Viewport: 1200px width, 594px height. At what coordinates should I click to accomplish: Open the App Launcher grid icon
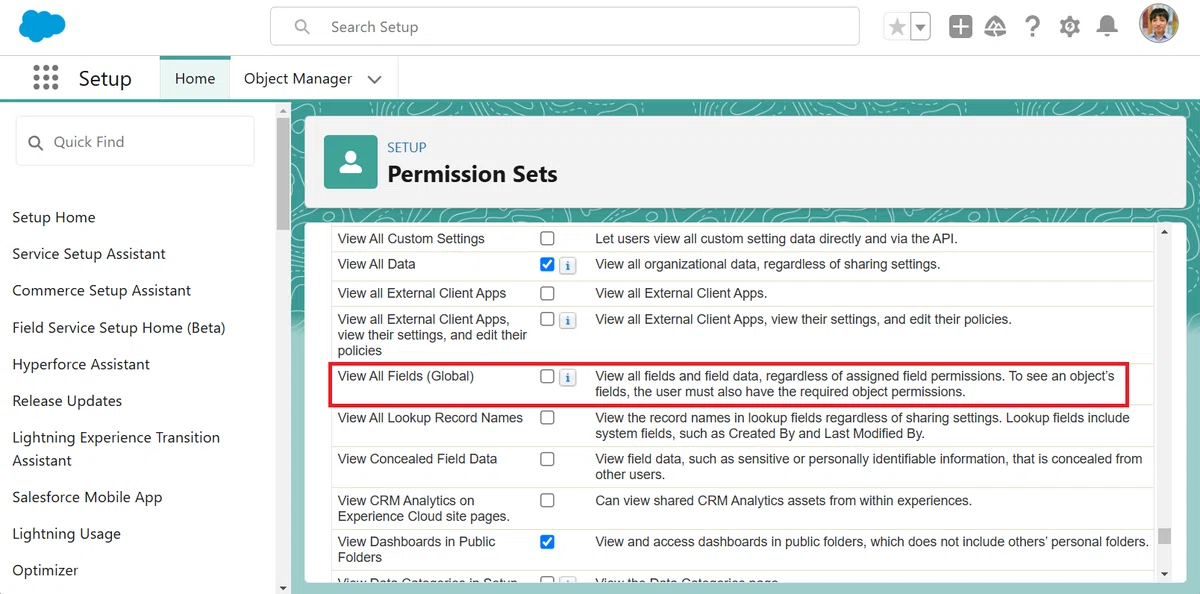click(x=45, y=78)
